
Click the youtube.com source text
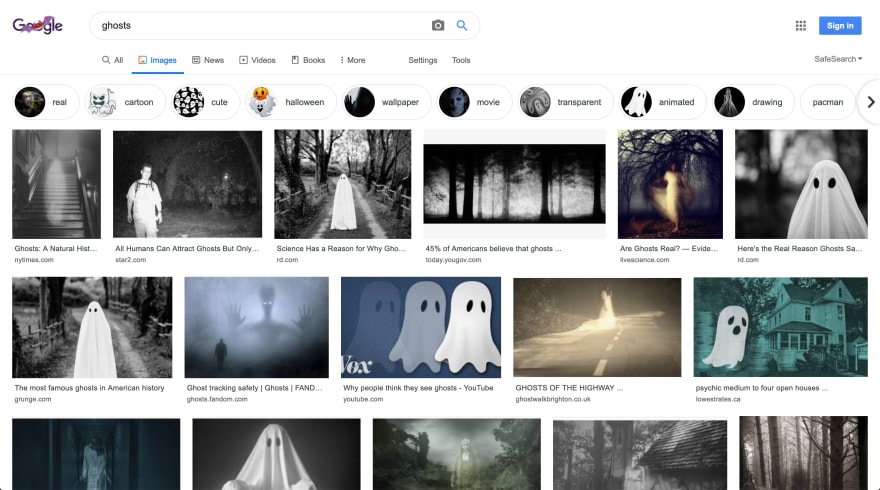point(363,399)
